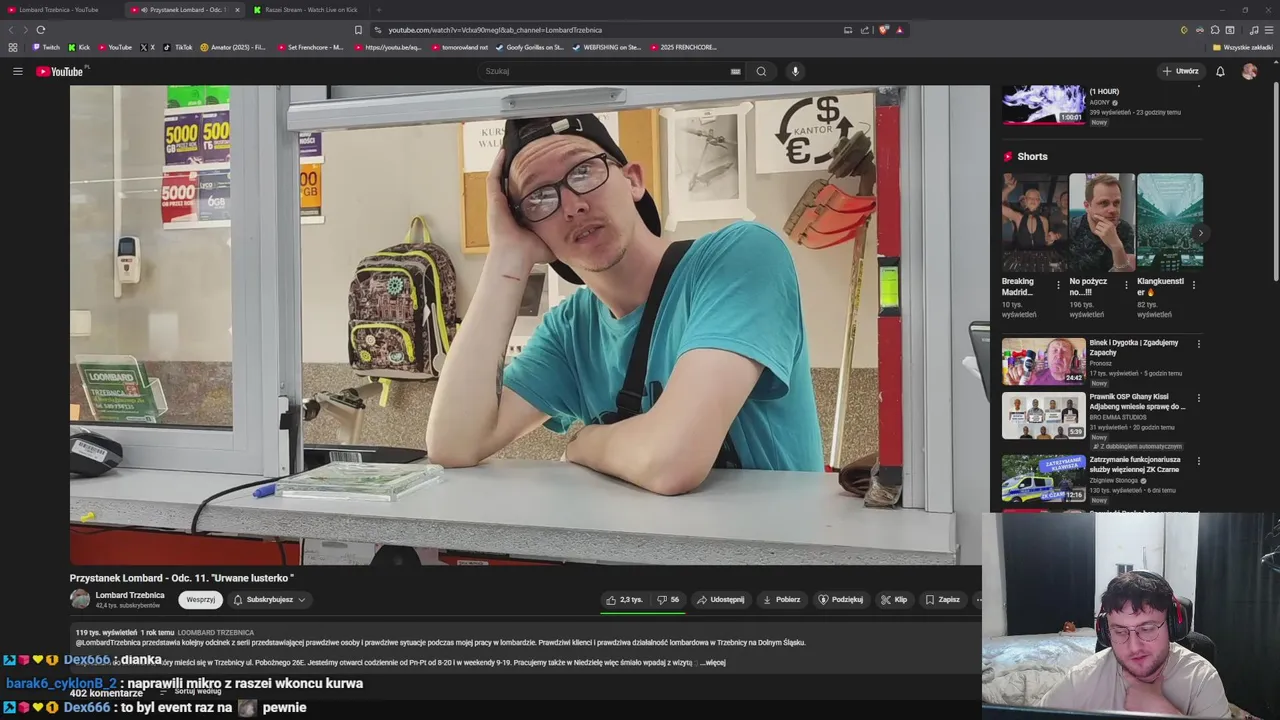Open options menu for Binek i Dygotka video
This screenshot has height=720, width=1280.
point(1198,344)
